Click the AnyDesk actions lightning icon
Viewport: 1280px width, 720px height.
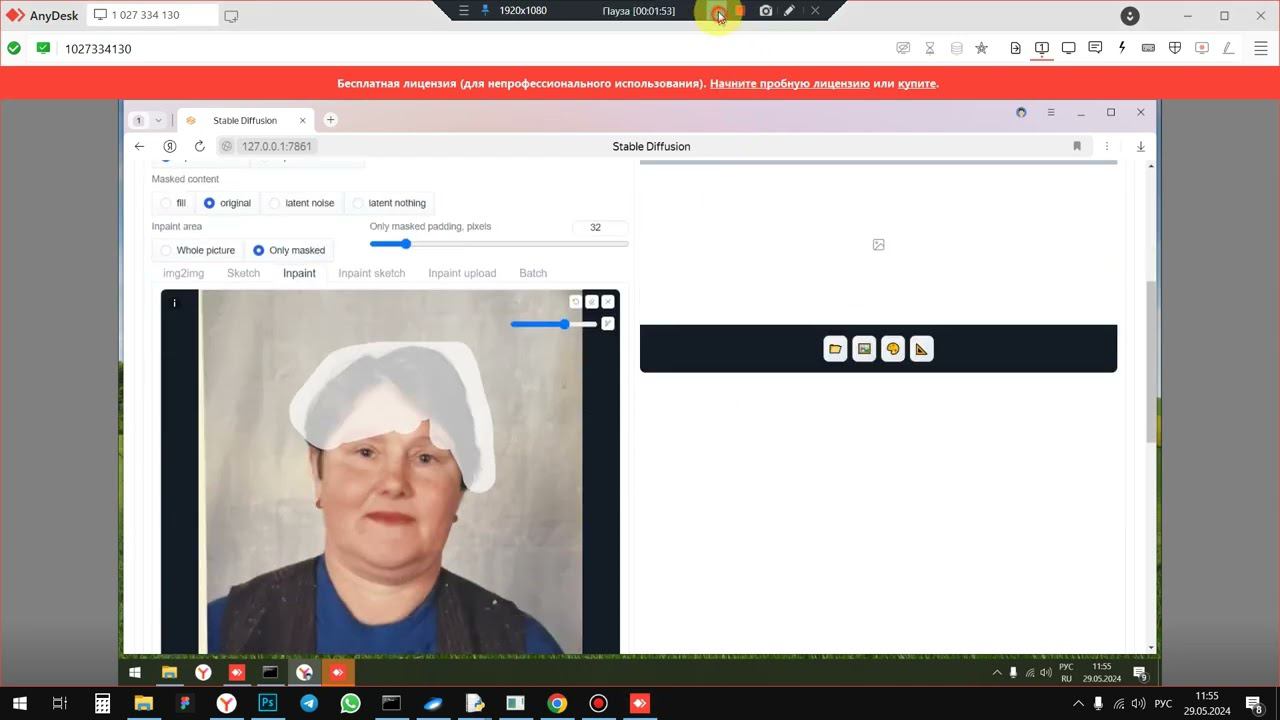click(x=1122, y=48)
